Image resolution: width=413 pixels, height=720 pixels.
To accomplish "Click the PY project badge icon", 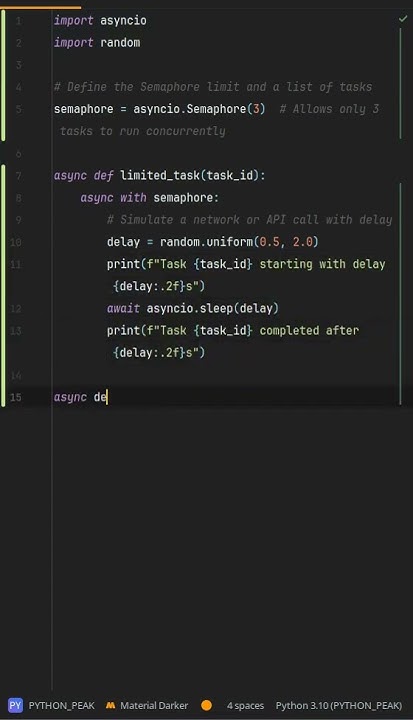I will (15, 705).
